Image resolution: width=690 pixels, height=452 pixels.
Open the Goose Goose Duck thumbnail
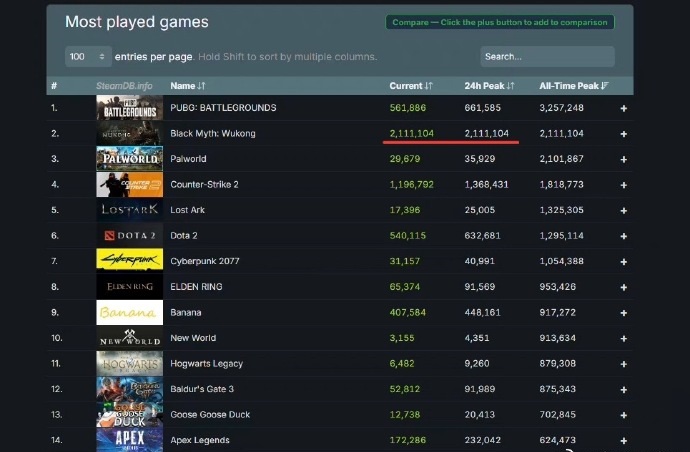coord(129,415)
